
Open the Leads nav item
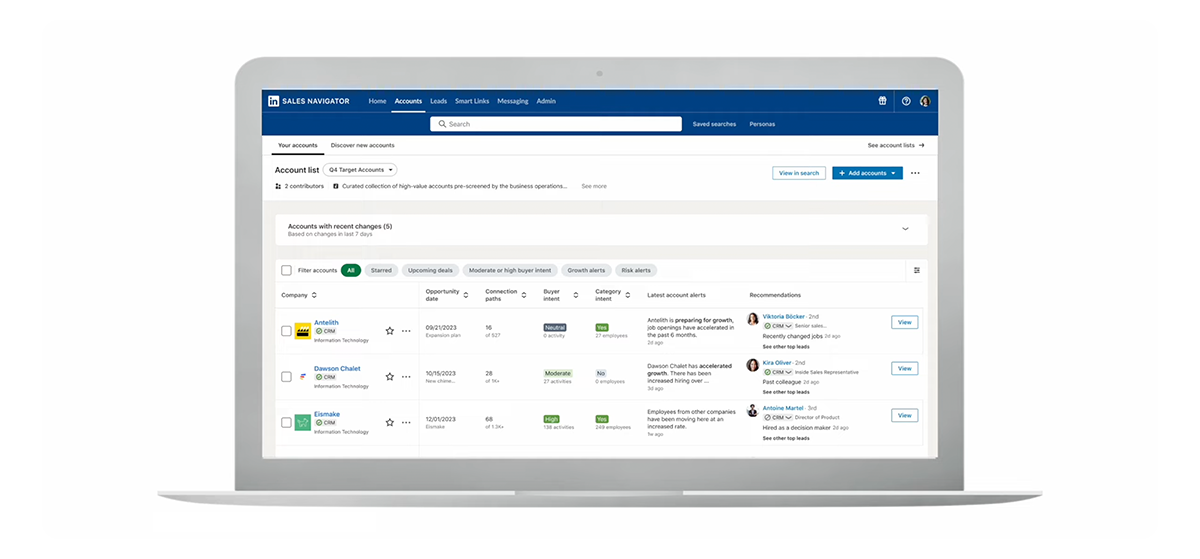point(438,101)
